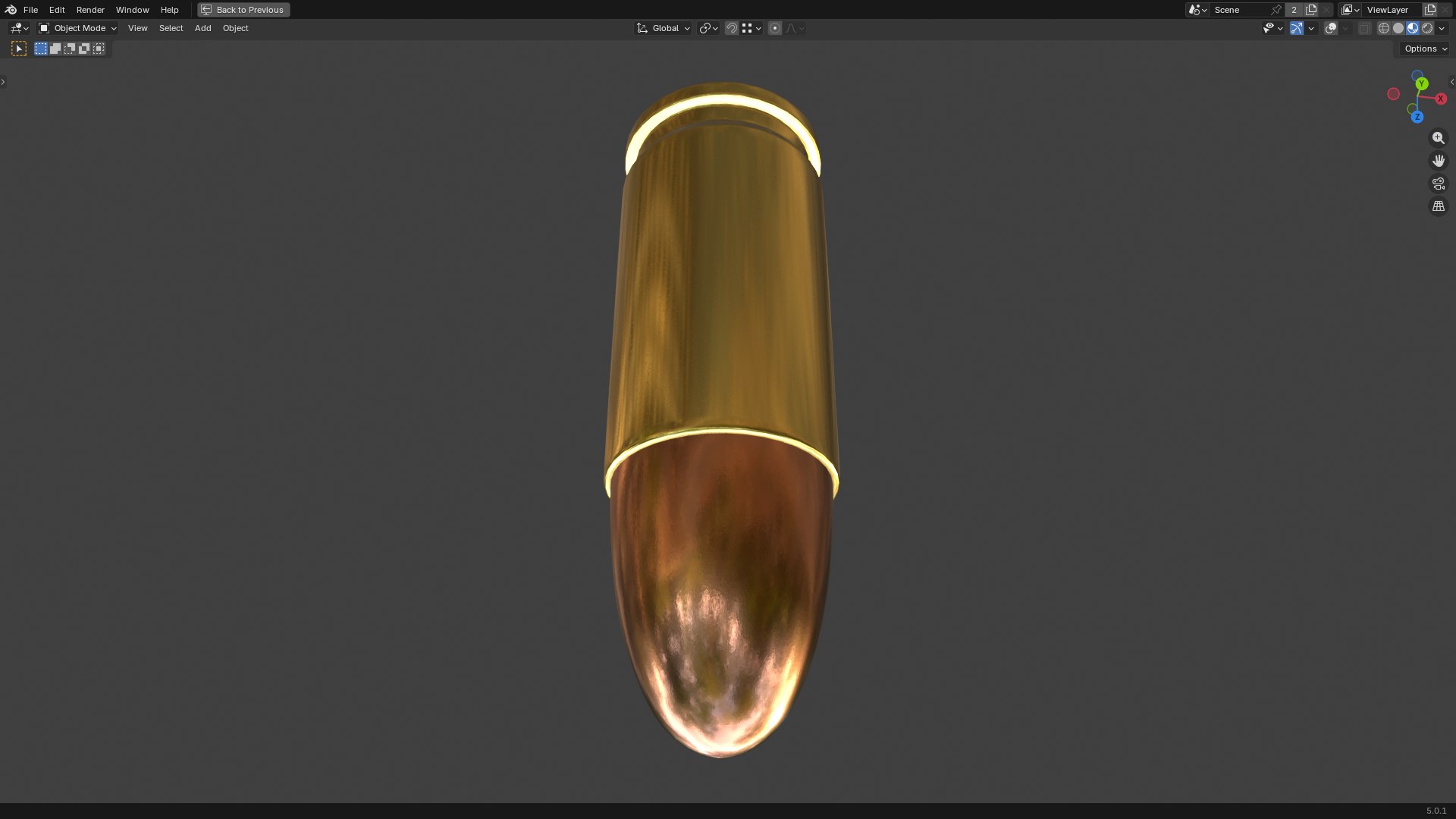Switch to solid shading
The height and width of the screenshot is (819, 1456).
(1398, 28)
